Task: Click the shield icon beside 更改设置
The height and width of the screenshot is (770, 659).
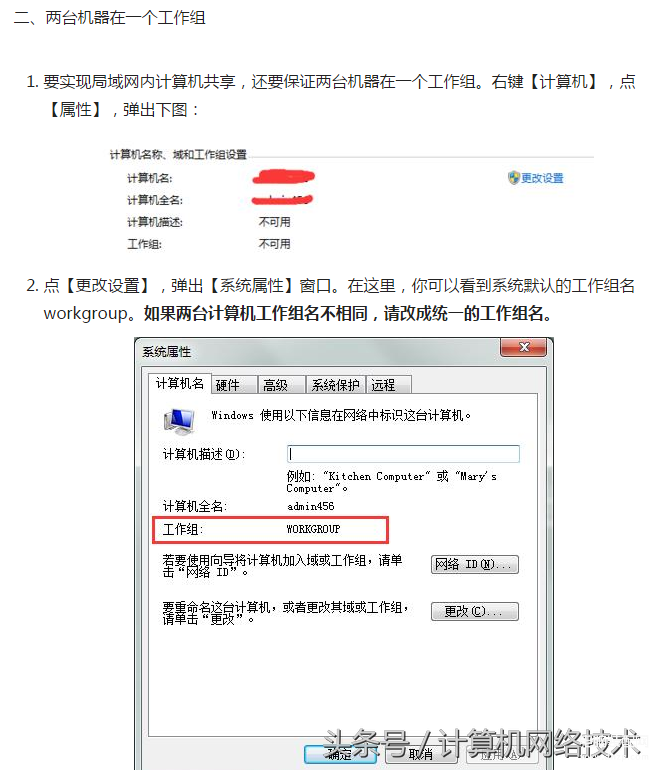Action: [513, 178]
